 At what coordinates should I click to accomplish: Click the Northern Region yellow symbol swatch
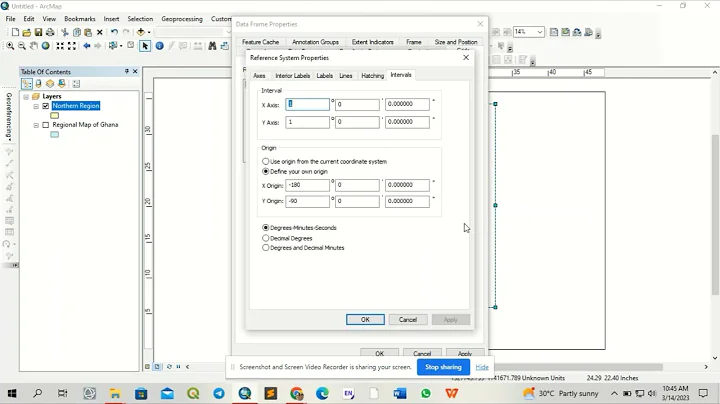(x=55, y=116)
